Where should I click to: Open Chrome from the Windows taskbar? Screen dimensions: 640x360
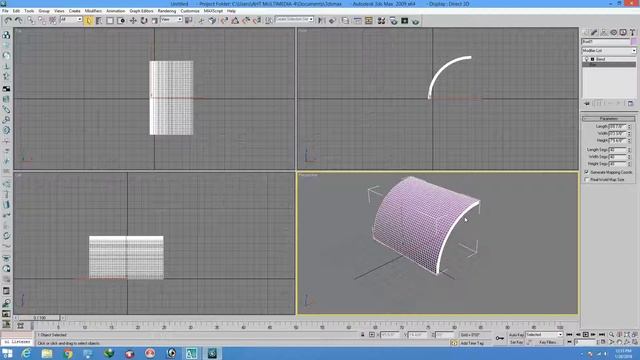68,353
